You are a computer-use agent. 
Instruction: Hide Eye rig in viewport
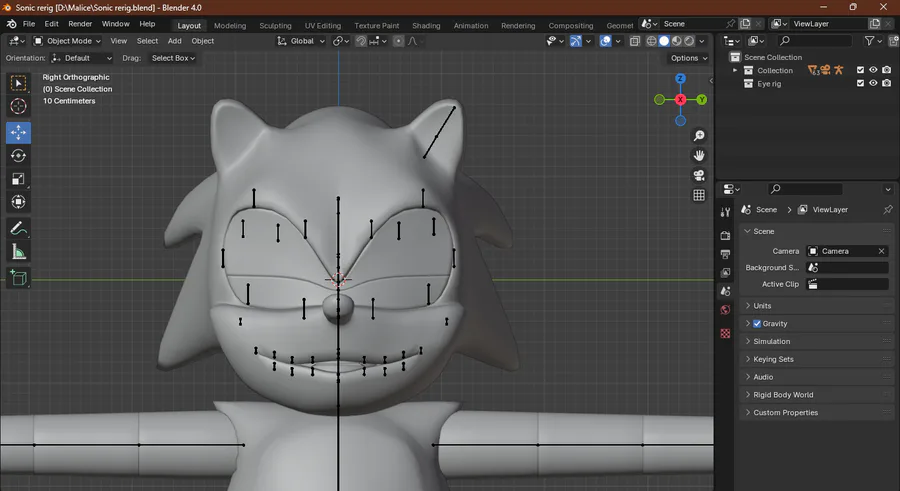873,84
